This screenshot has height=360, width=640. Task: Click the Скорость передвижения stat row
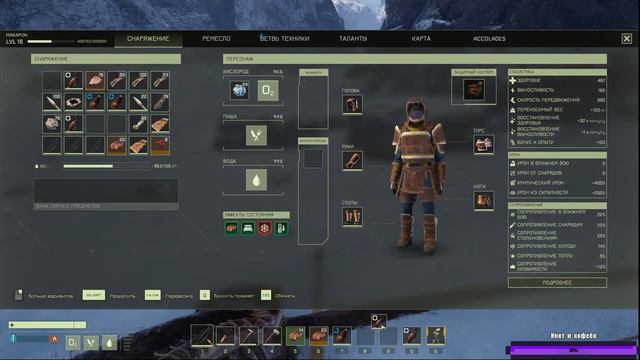(x=557, y=100)
